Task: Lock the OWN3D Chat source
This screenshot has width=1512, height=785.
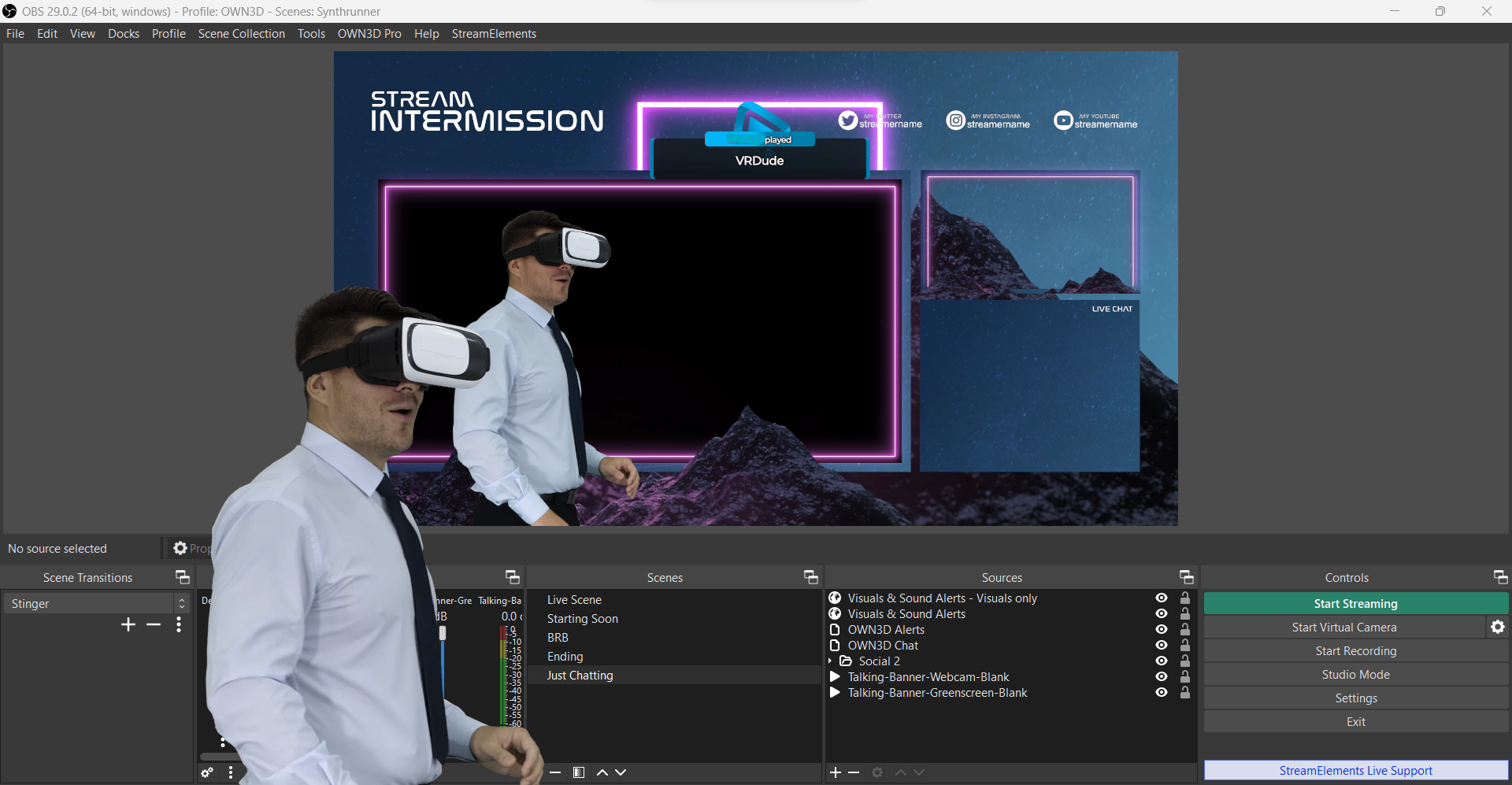Action: click(1184, 645)
